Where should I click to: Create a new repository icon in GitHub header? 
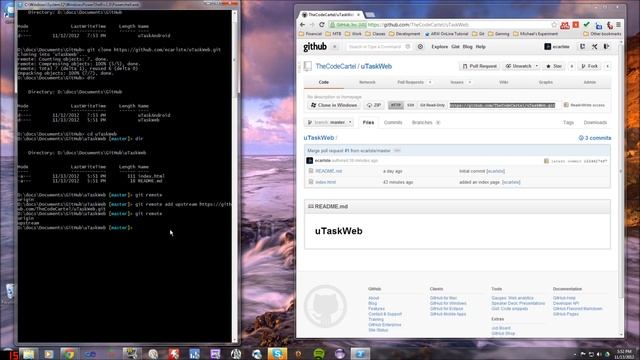582,47
